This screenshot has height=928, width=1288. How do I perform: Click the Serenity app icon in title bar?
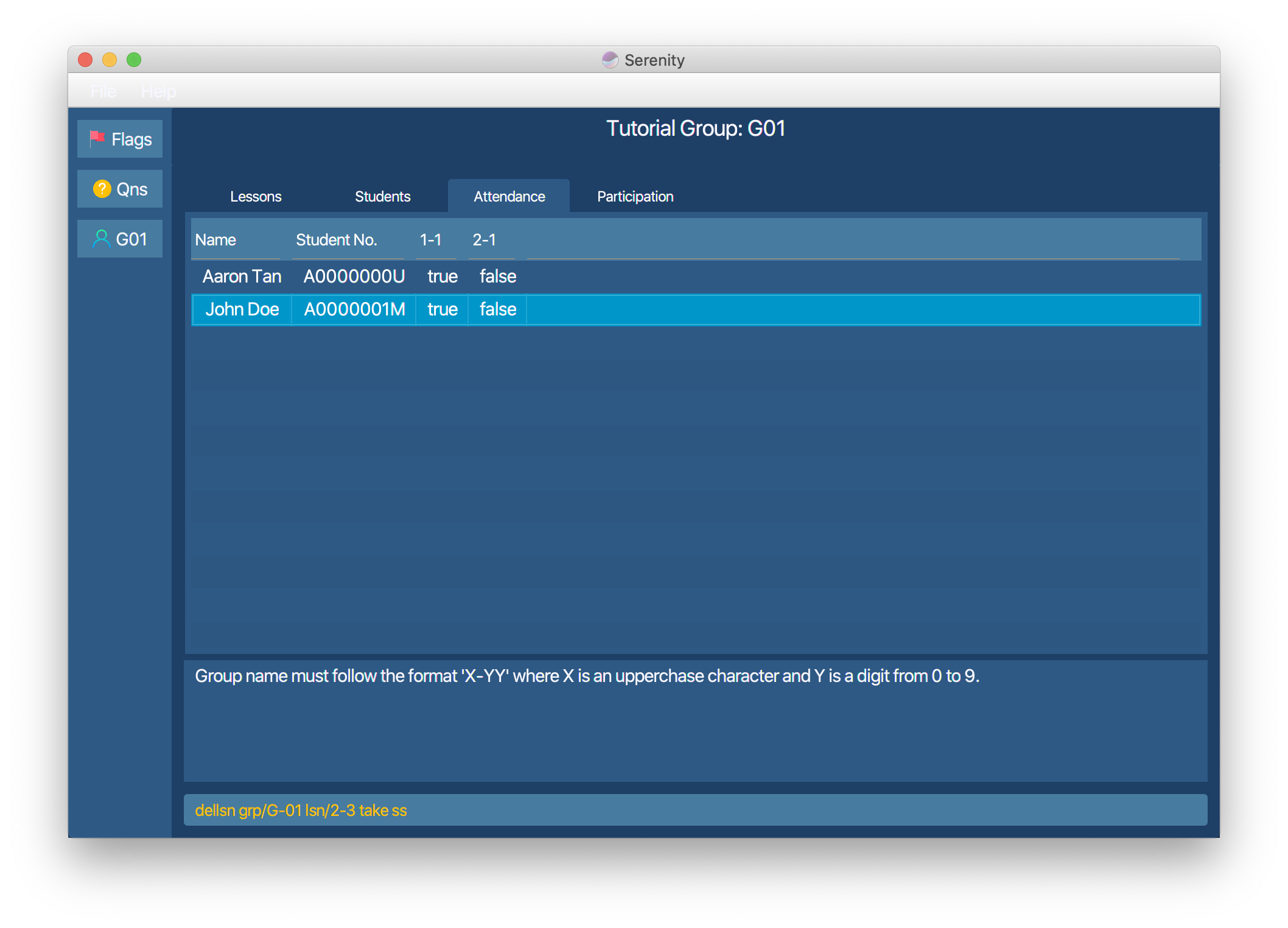[610, 60]
